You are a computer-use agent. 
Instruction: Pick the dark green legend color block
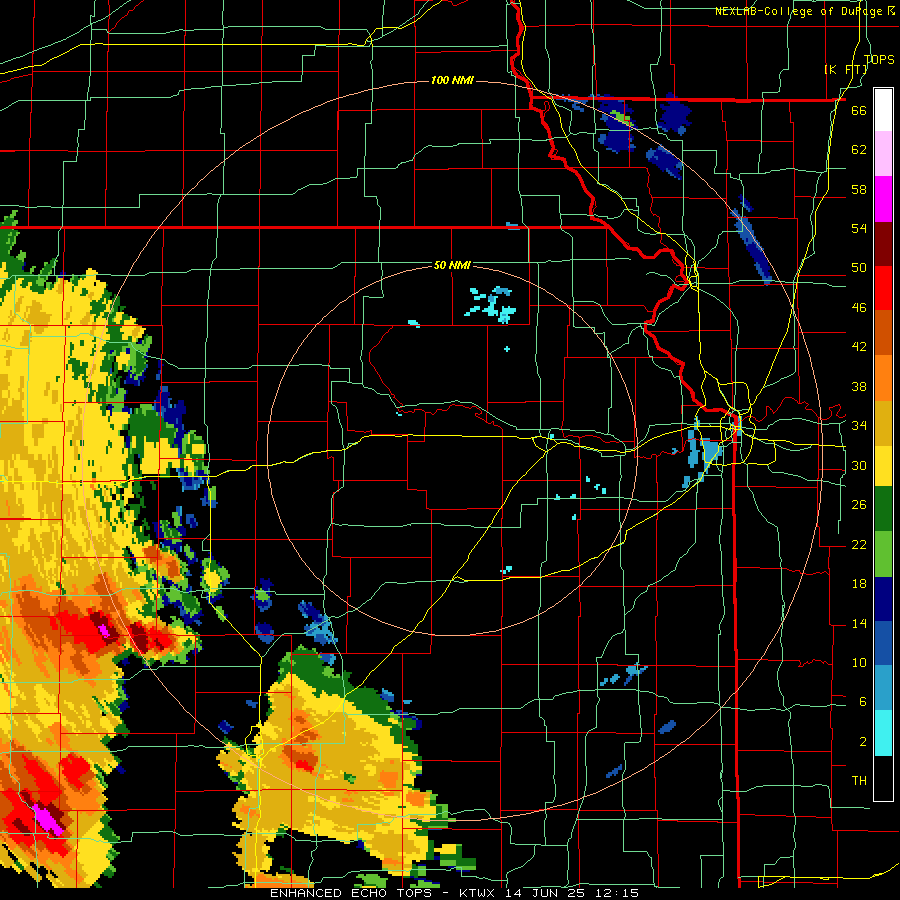click(x=883, y=509)
